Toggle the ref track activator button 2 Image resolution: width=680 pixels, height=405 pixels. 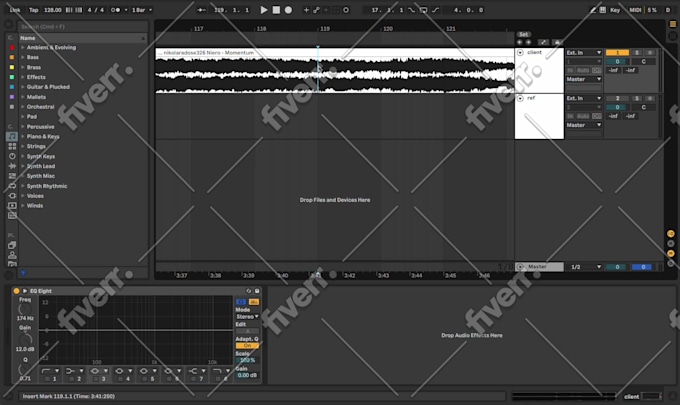click(617, 98)
